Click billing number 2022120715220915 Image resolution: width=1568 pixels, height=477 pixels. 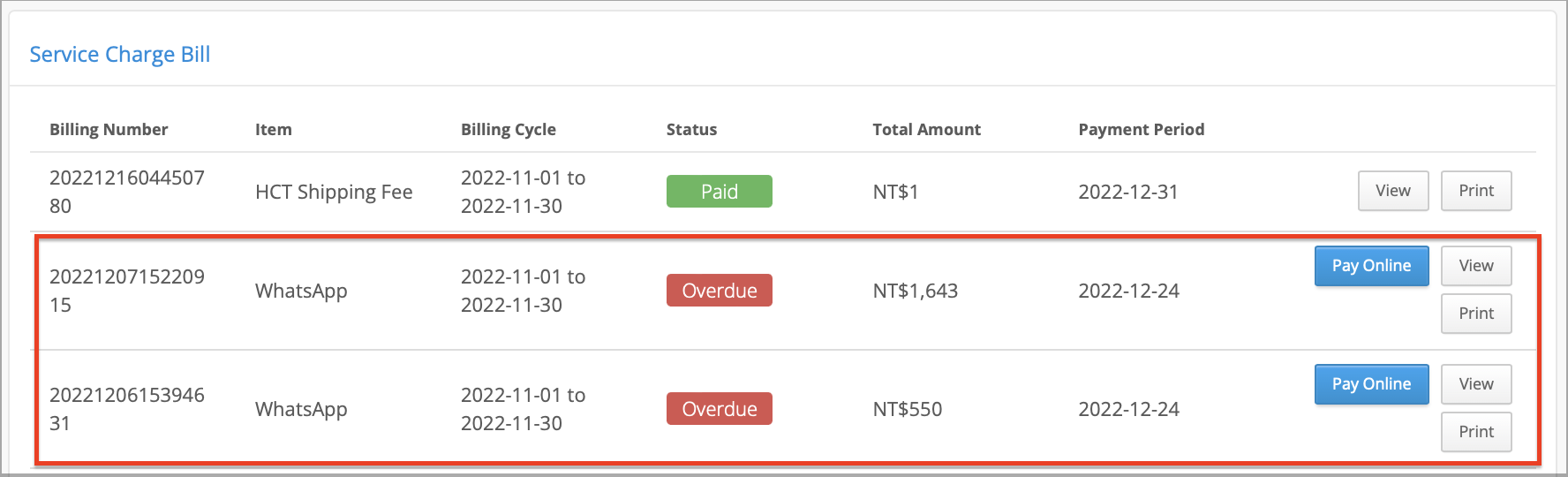pos(127,291)
